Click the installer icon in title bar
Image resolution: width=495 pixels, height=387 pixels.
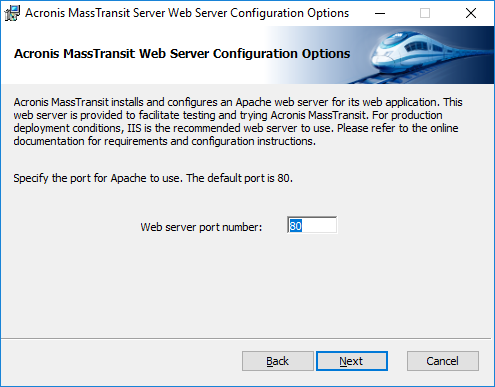[x=12, y=13]
